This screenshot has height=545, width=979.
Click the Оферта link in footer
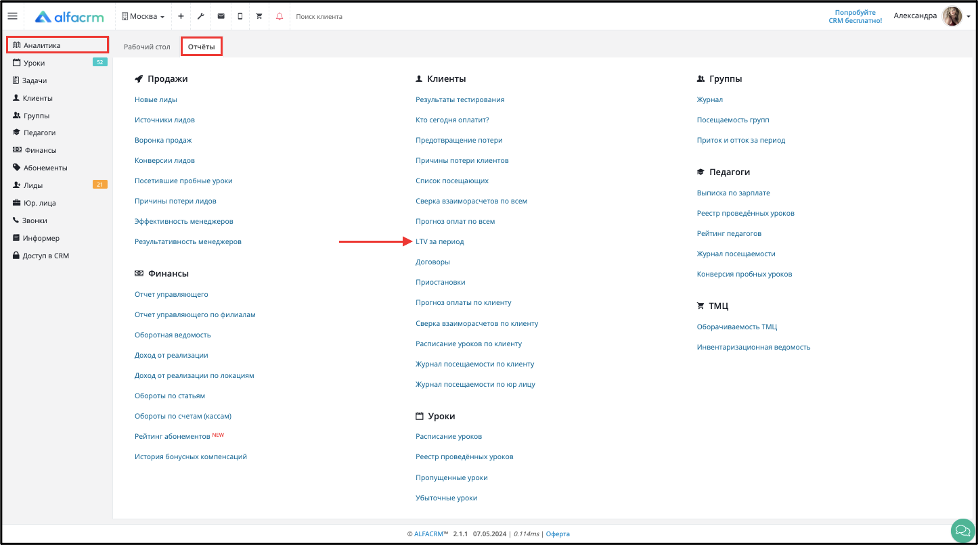point(558,534)
